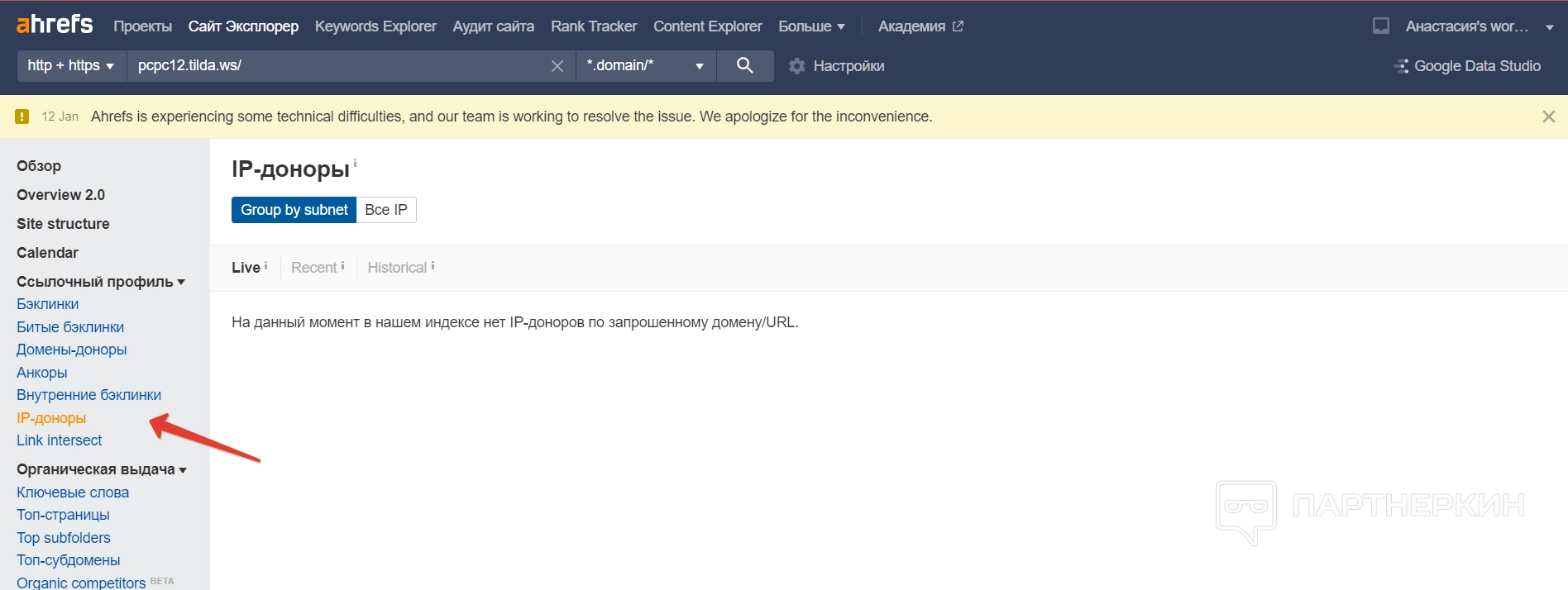Open the *.domain/* mode dropdown
This screenshot has height=590, width=1568.
(646, 65)
